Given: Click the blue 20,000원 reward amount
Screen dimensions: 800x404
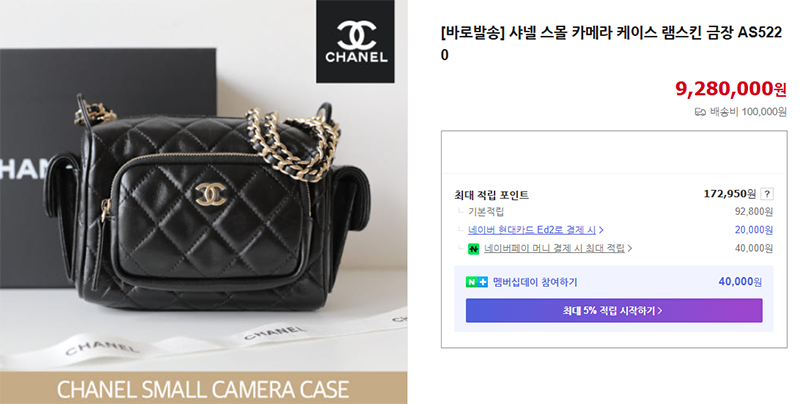Looking at the screenshot, I should (x=754, y=230).
